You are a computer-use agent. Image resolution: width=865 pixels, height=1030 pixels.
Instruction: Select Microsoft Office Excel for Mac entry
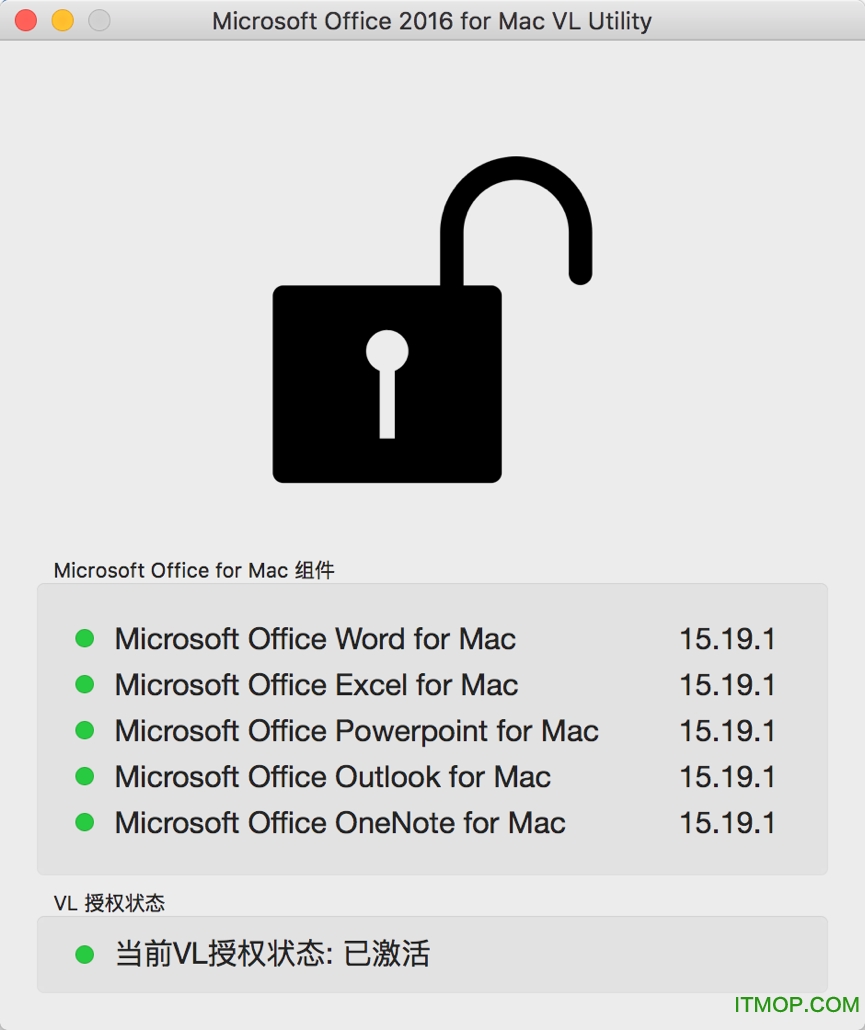(x=317, y=684)
